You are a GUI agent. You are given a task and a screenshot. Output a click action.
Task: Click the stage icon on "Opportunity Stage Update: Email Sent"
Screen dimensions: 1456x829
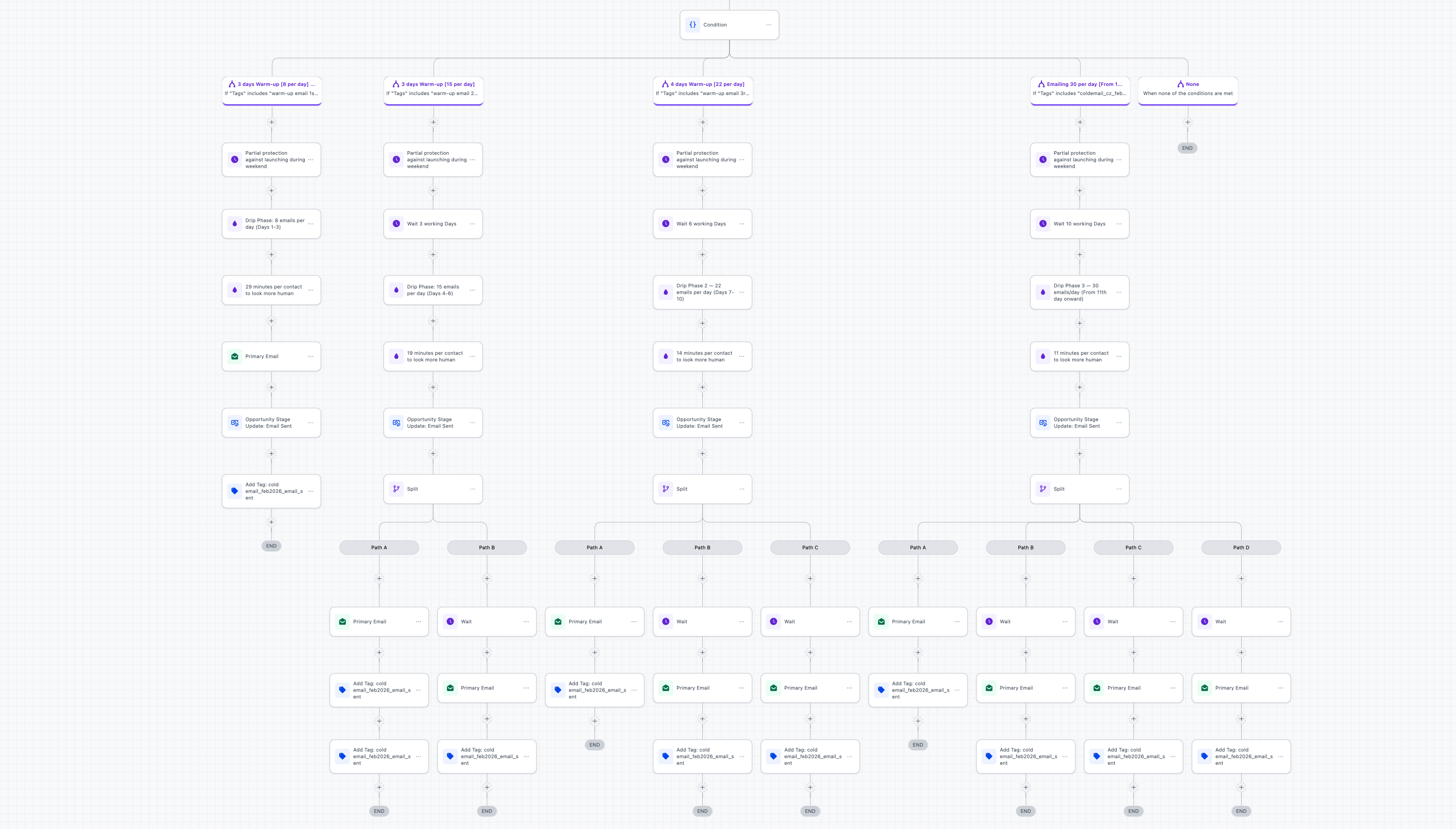pos(235,423)
